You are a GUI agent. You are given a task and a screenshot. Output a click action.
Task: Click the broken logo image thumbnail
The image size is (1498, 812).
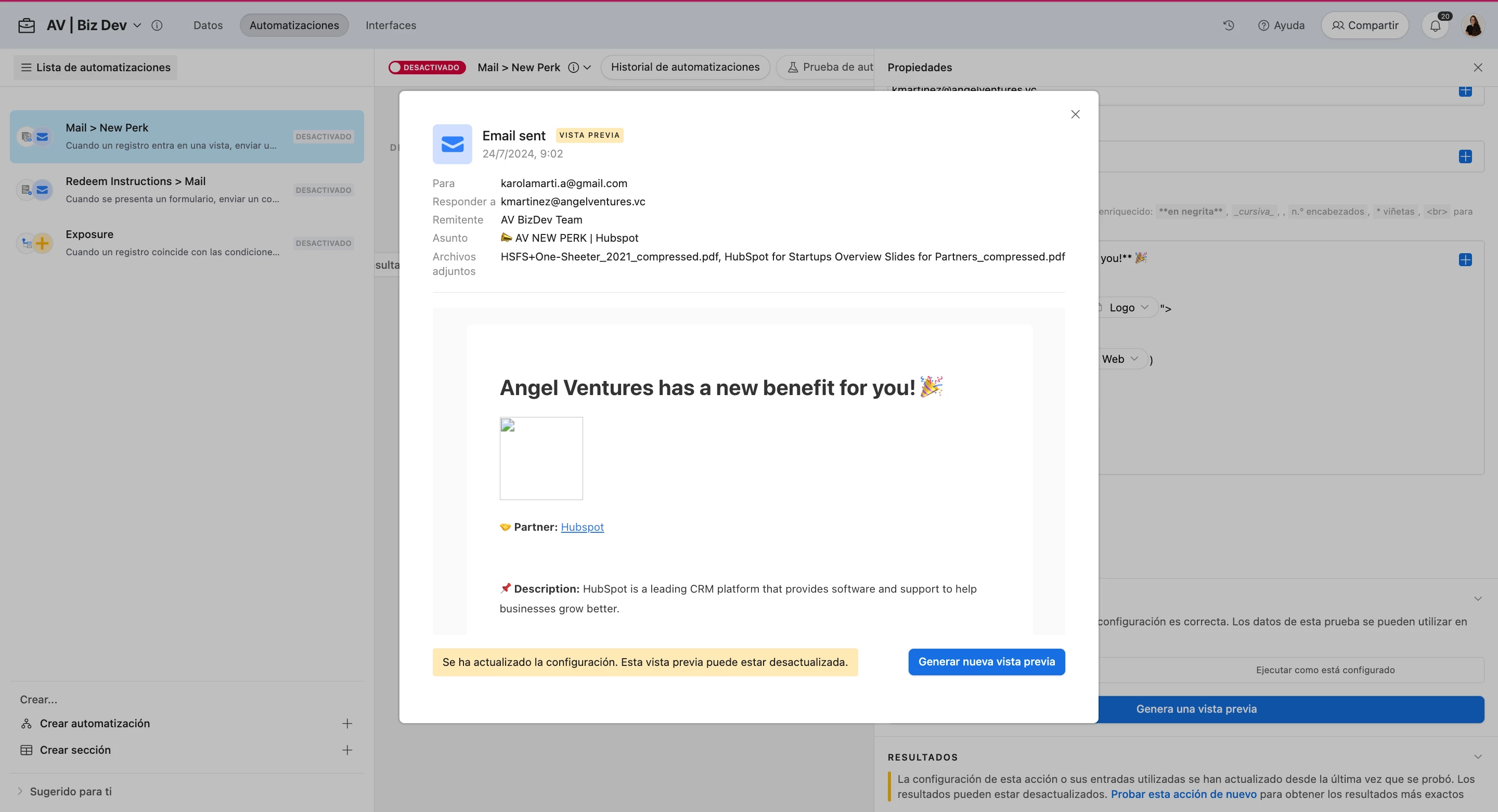pyautogui.click(x=541, y=458)
